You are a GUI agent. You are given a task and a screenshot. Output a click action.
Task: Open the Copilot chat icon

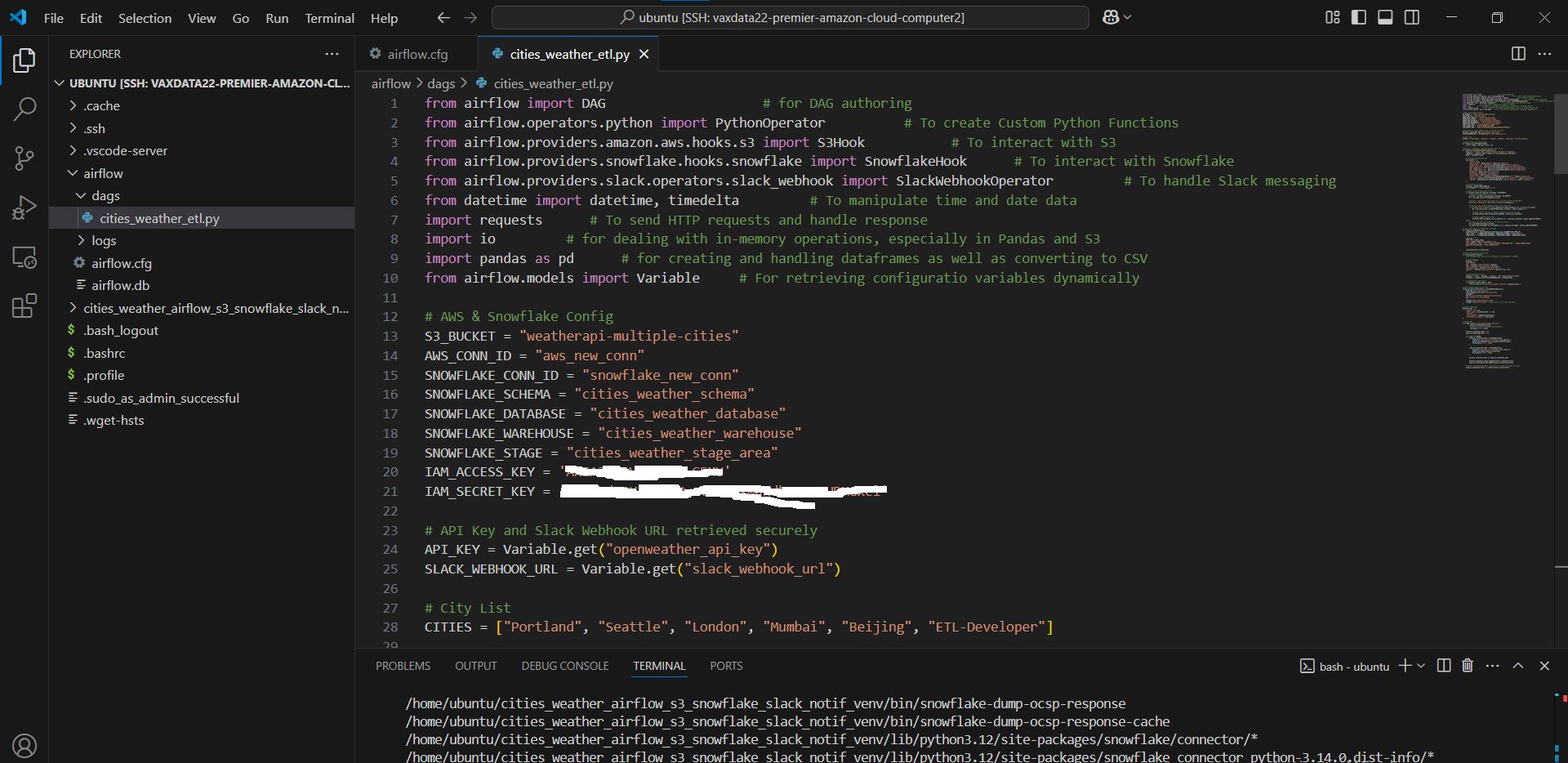click(1111, 17)
